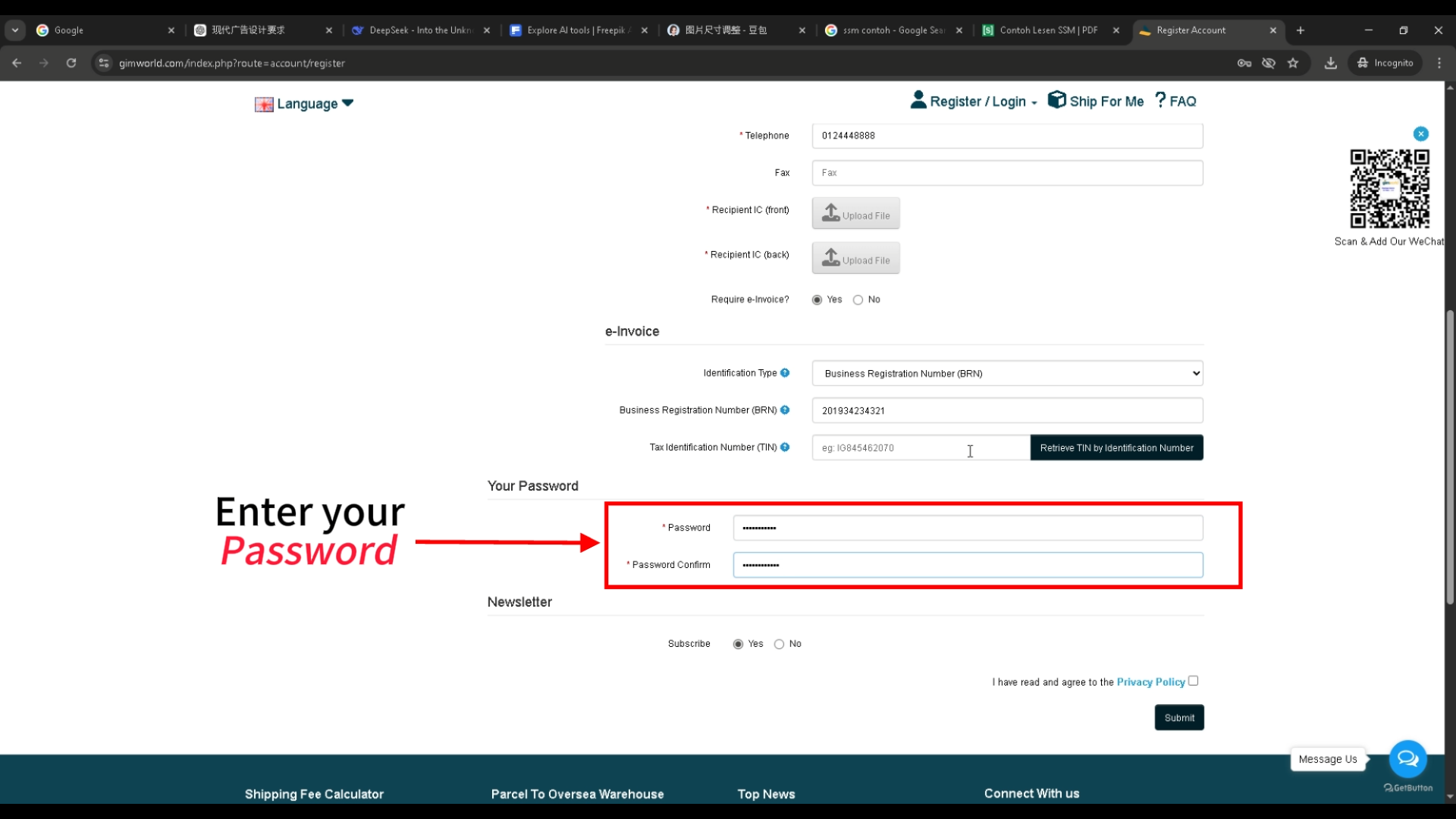Click the browser downloads icon
This screenshot has width=1456, height=819.
click(1330, 63)
